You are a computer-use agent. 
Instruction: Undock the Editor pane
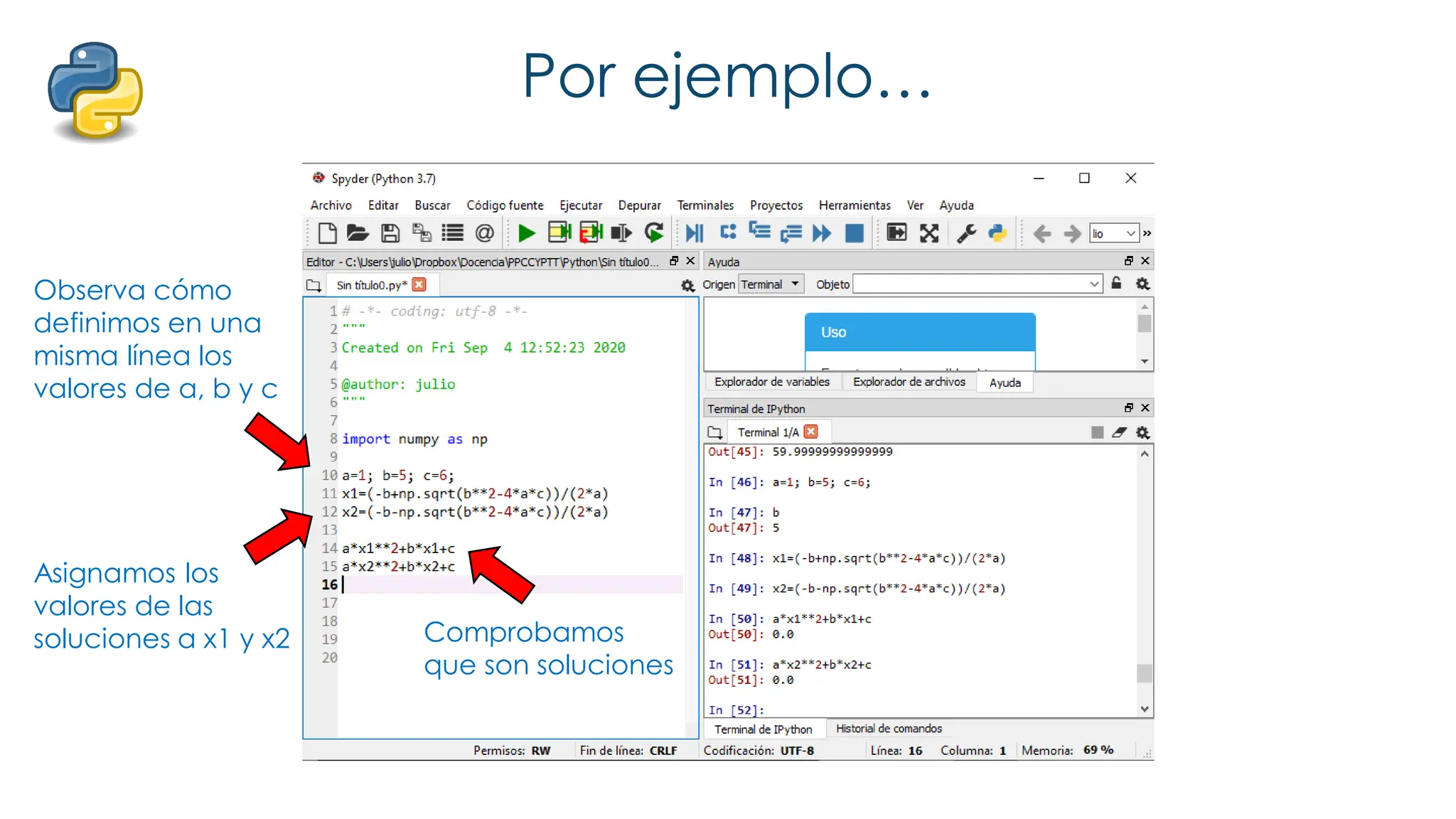coord(674,261)
